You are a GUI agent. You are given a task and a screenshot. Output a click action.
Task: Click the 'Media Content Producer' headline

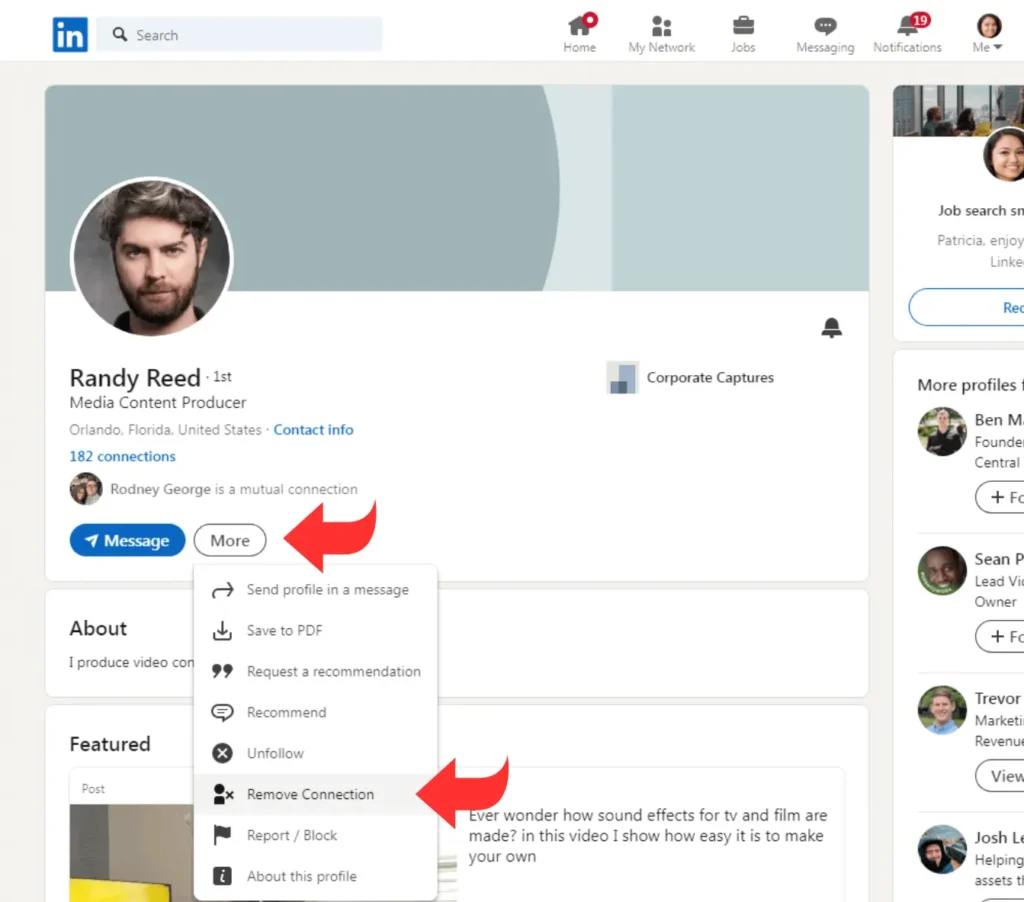point(158,402)
